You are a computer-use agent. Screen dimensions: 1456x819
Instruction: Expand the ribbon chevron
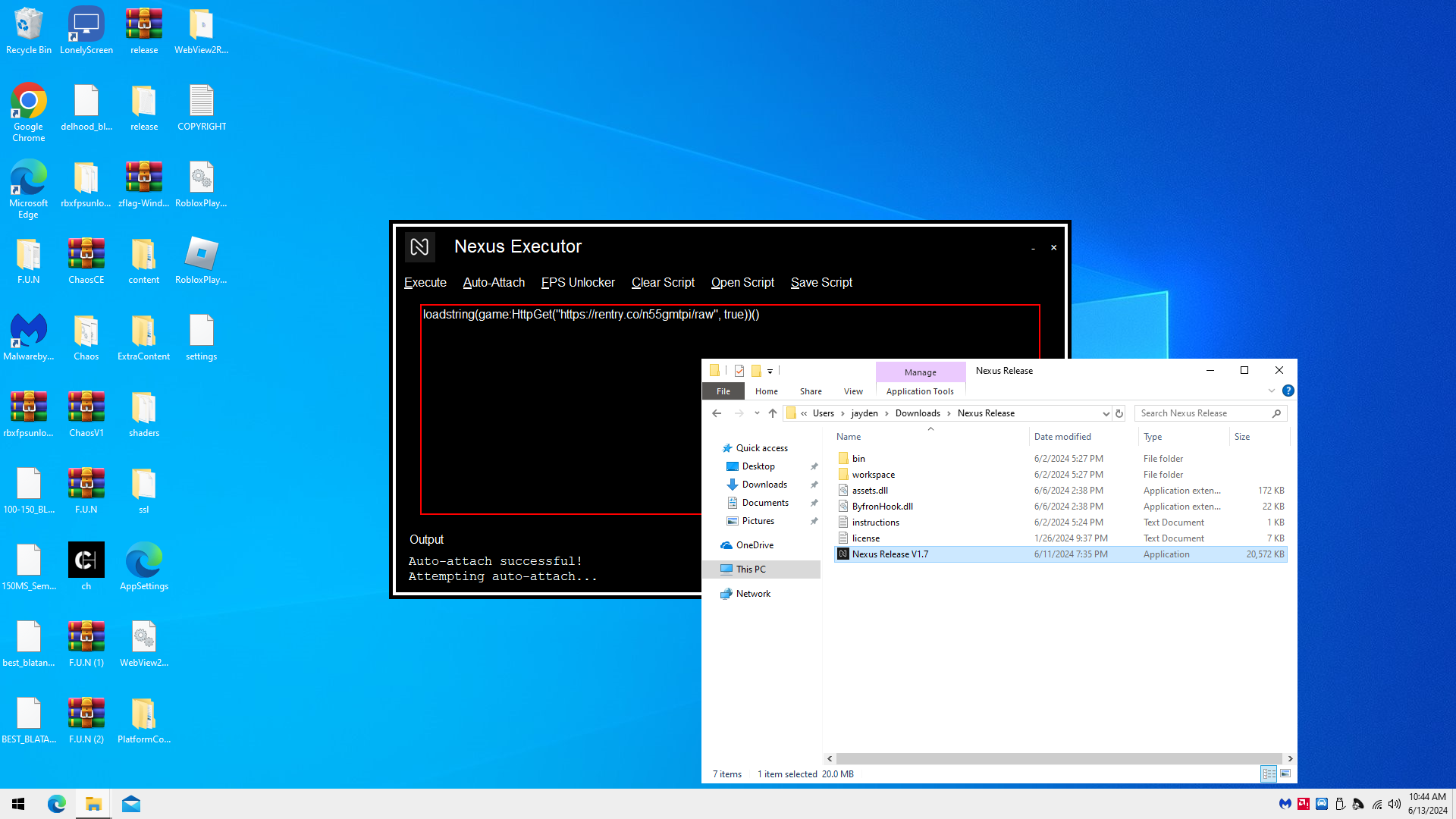click(x=1272, y=391)
